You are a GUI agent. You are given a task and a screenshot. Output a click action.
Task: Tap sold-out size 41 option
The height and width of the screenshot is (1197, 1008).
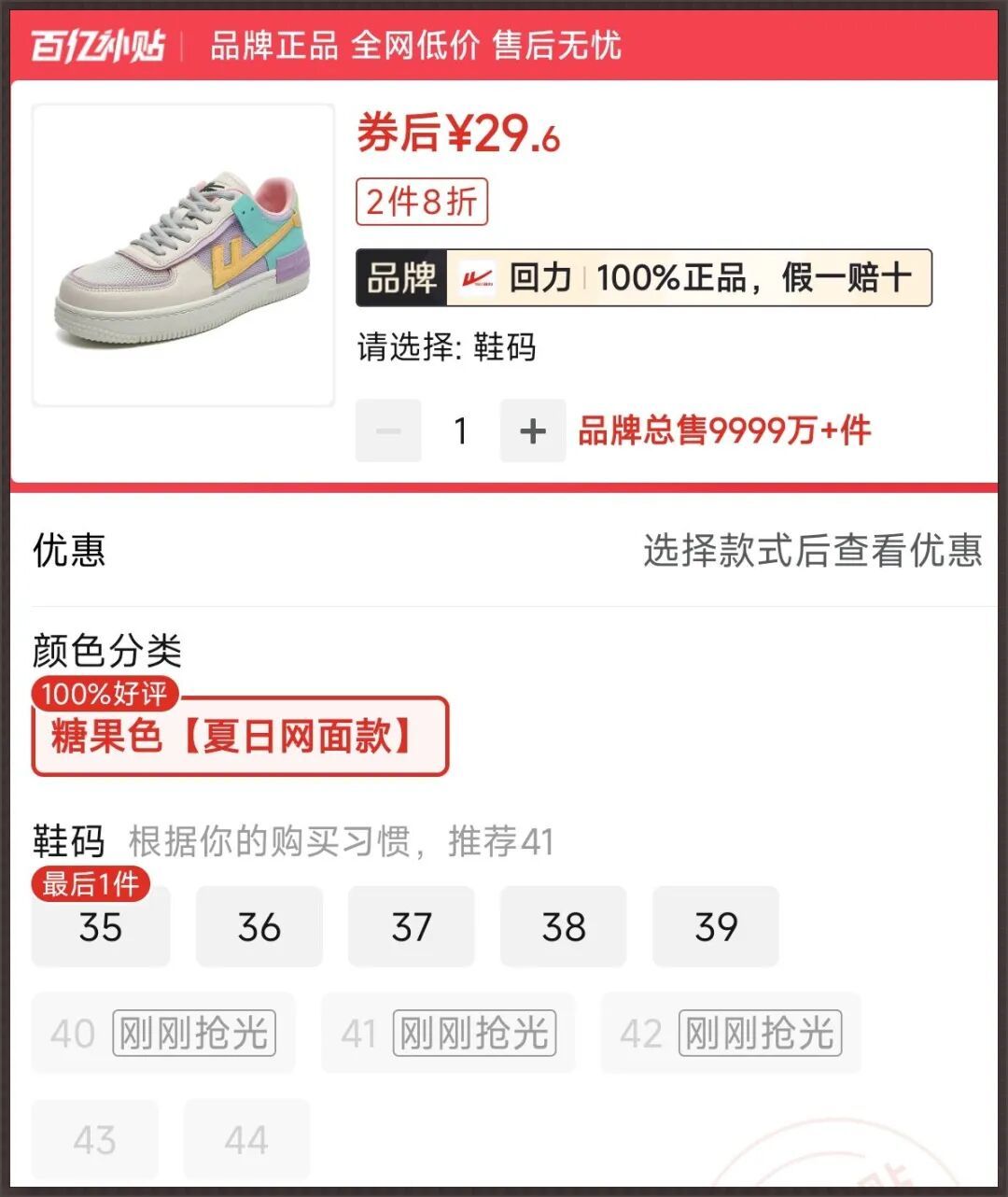[448, 1033]
